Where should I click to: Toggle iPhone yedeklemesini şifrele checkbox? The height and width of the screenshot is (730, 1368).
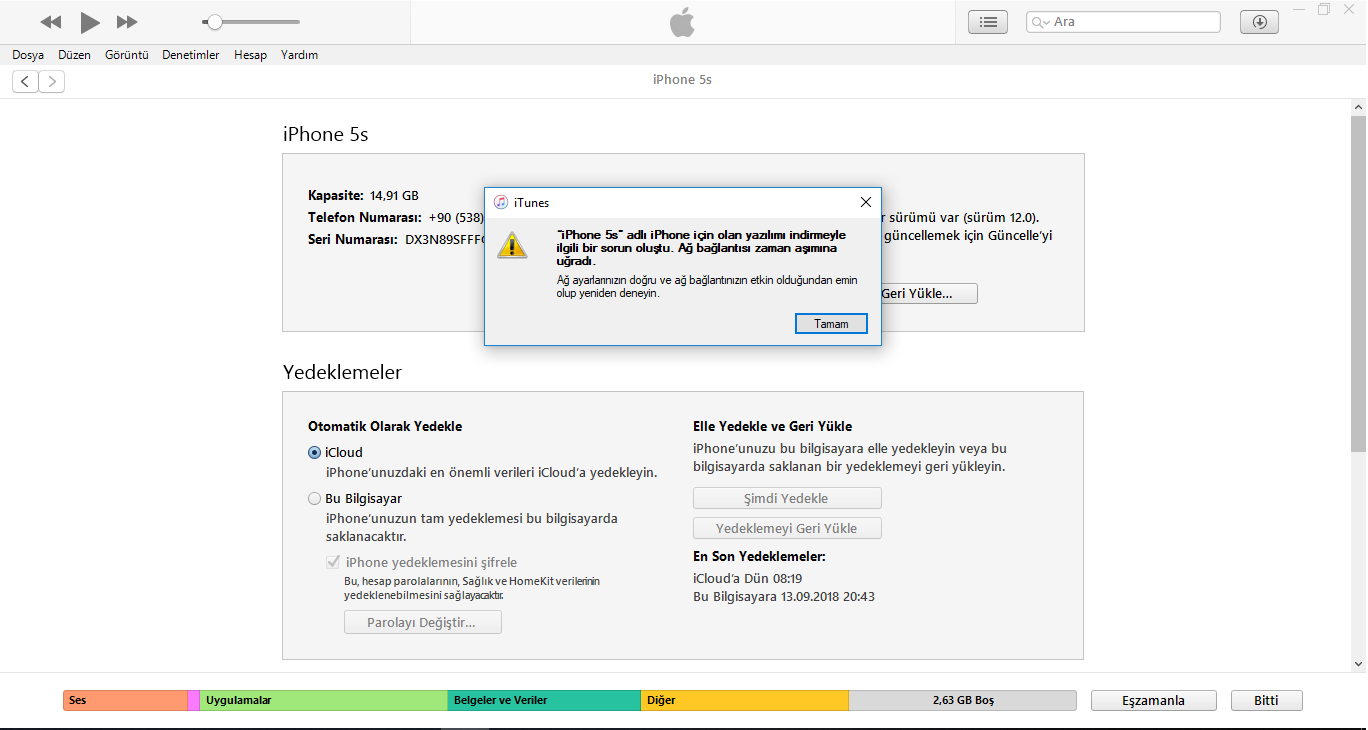333,563
